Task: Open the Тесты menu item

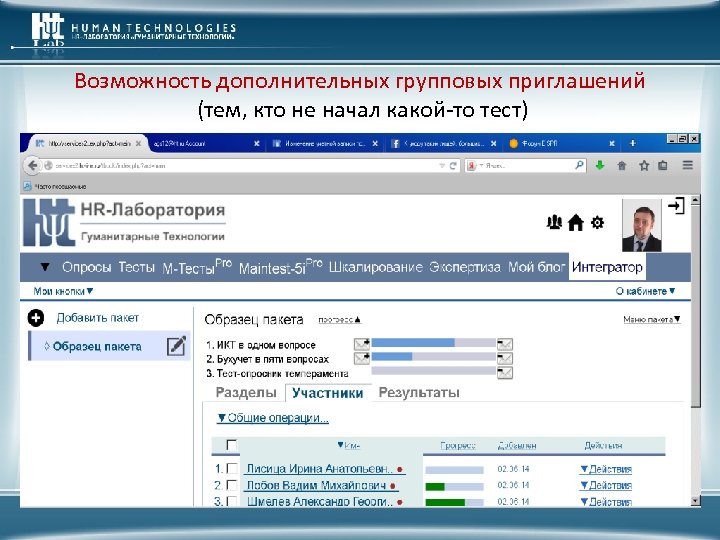Action: (x=137, y=267)
